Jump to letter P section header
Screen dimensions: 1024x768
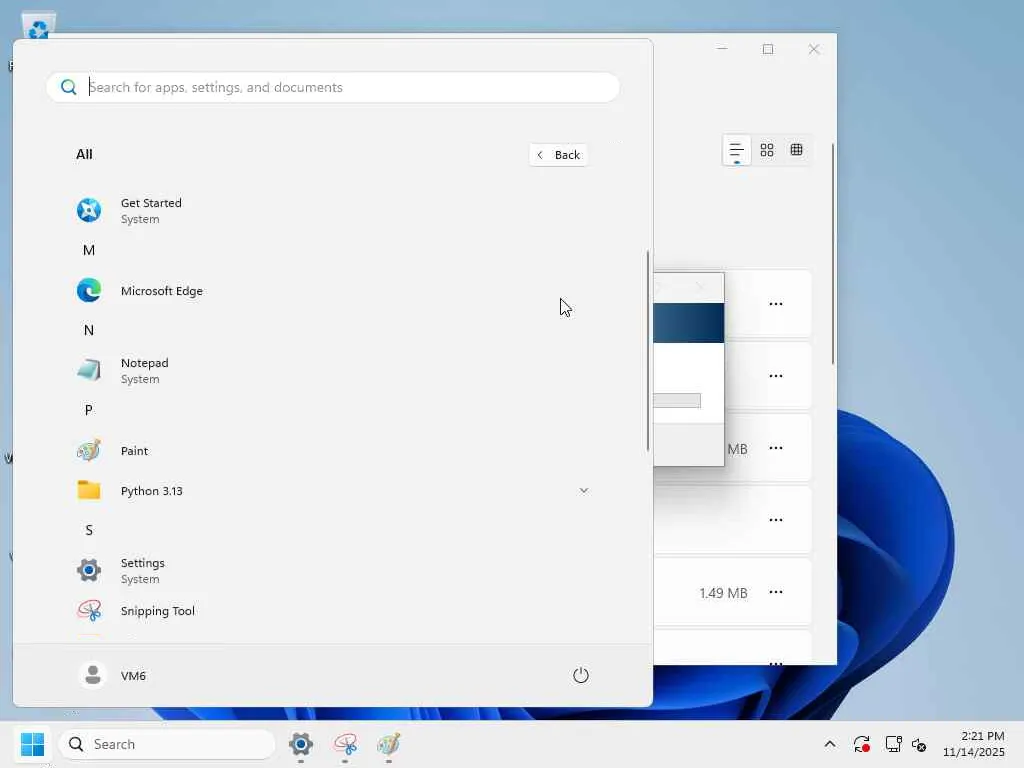(x=89, y=410)
